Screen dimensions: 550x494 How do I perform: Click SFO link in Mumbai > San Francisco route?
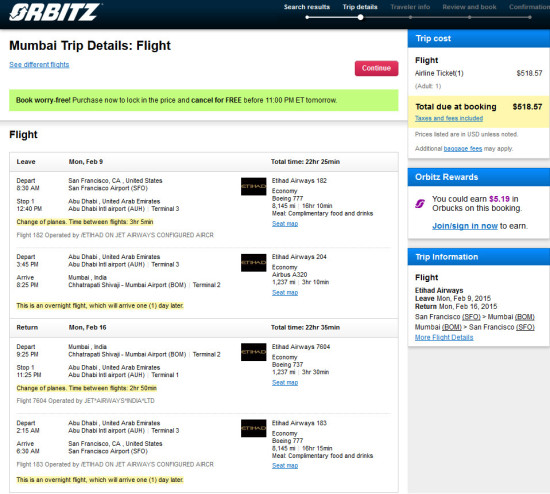[x=525, y=327]
